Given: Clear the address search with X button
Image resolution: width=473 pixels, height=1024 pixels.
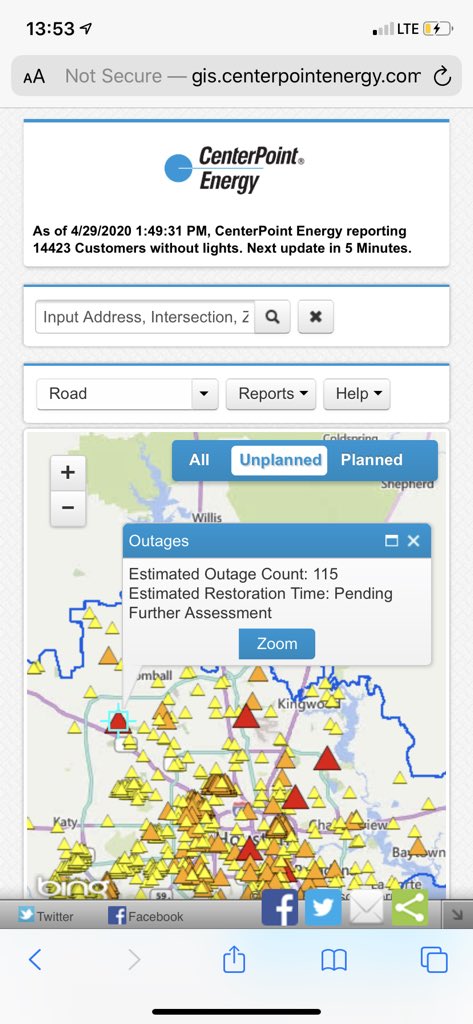Looking at the screenshot, I should [316, 317].
